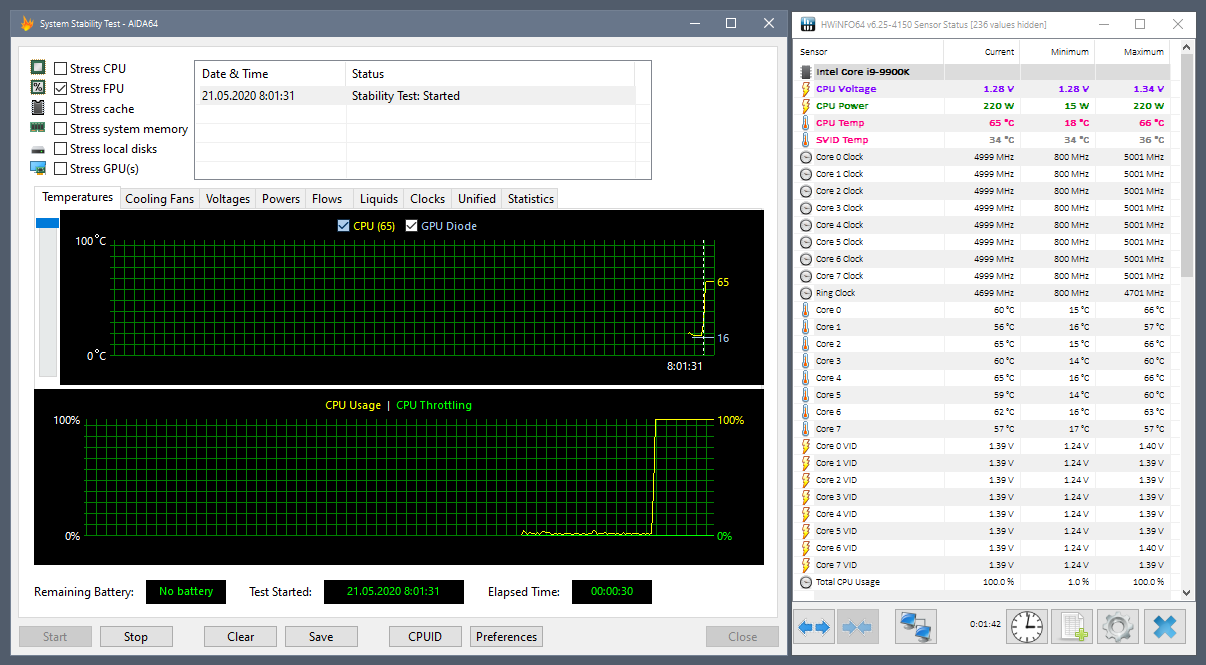Screen dimensions: 1206x665
Task: Toggle the CPU (65) graph checkbox
Action: (344, 226)
